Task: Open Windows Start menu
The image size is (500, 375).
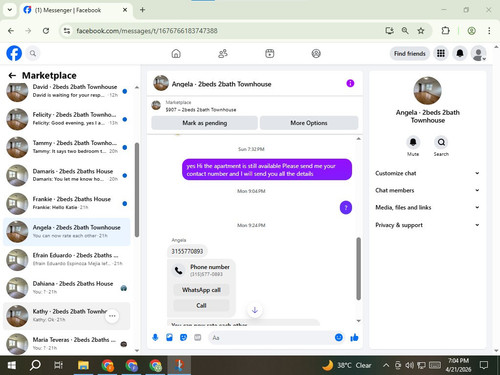Action: [x=12, y=365]
